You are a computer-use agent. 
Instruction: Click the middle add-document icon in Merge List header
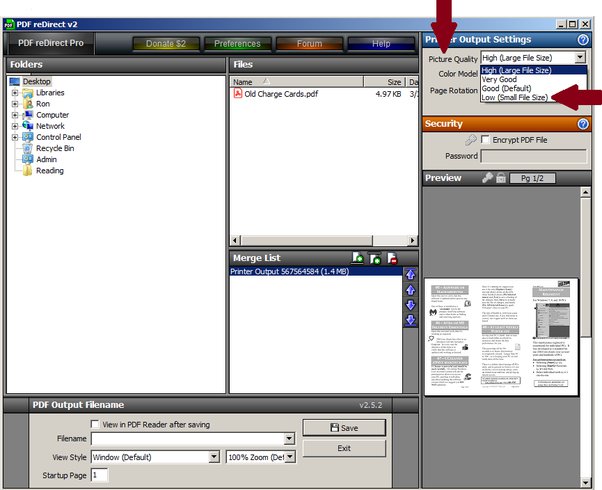(x=375, y=258)
